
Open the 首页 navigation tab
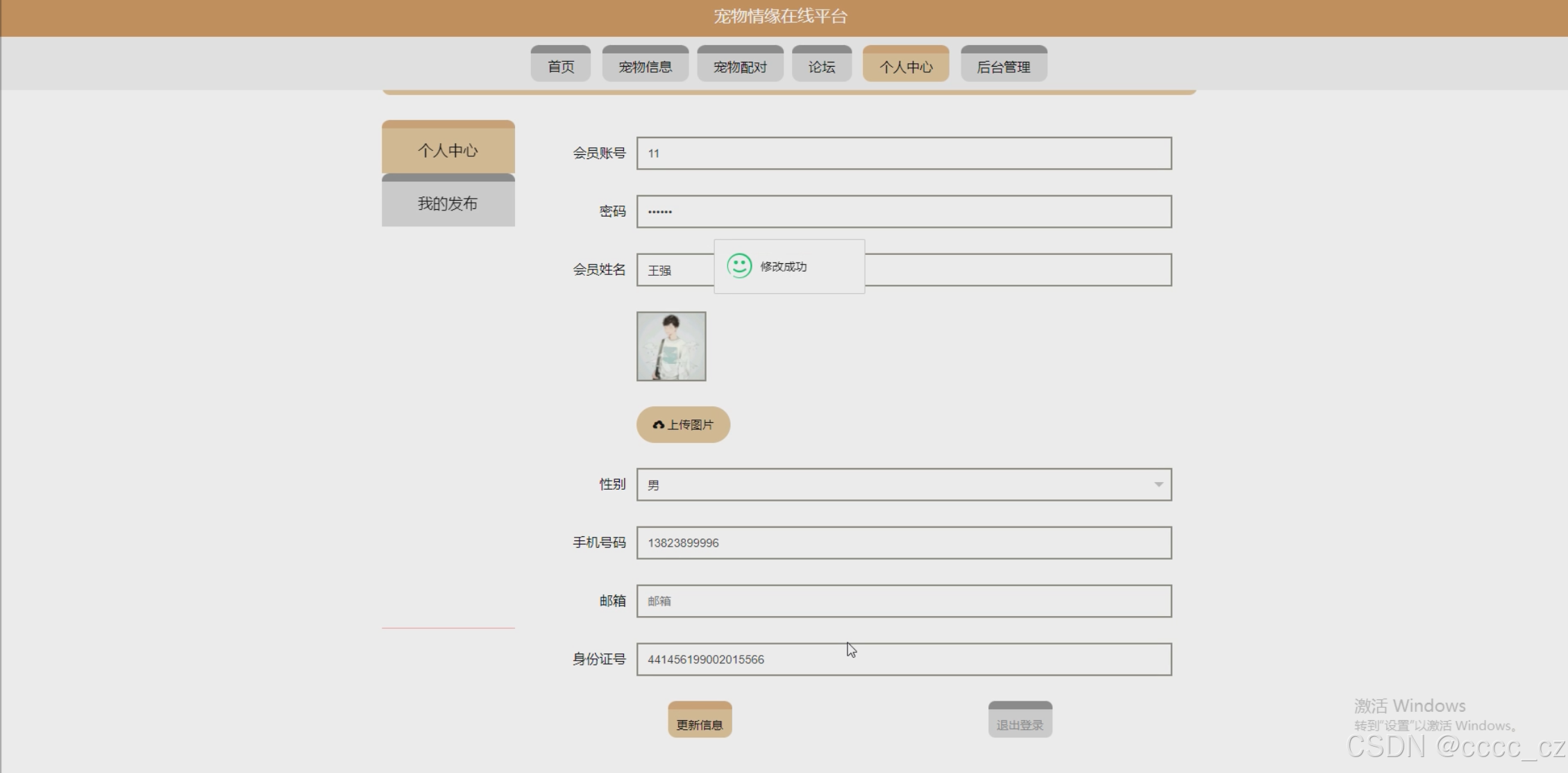click(561, 66)
